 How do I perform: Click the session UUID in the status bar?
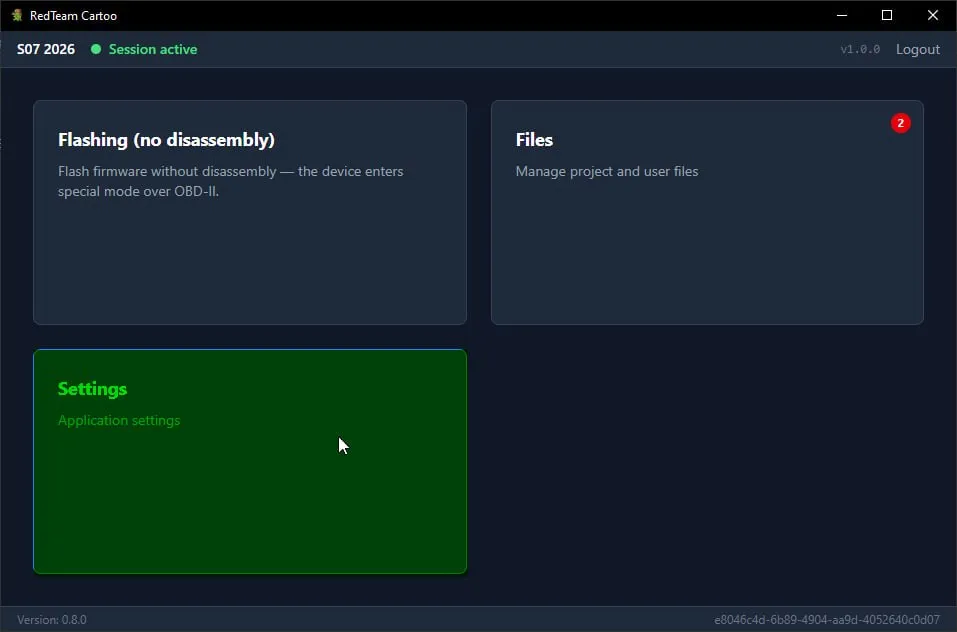827,620
